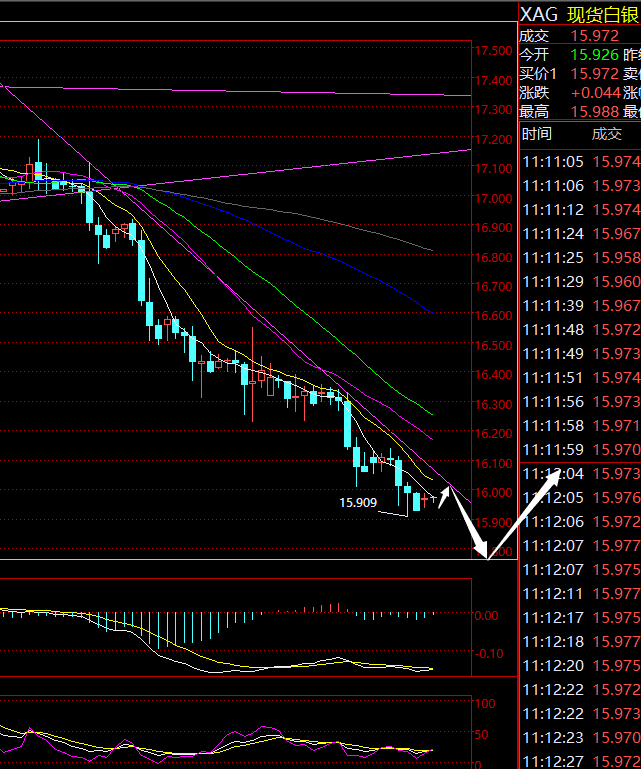Click the 17.200 price axis label
641x769 pixels.
[x=493, y=139]
